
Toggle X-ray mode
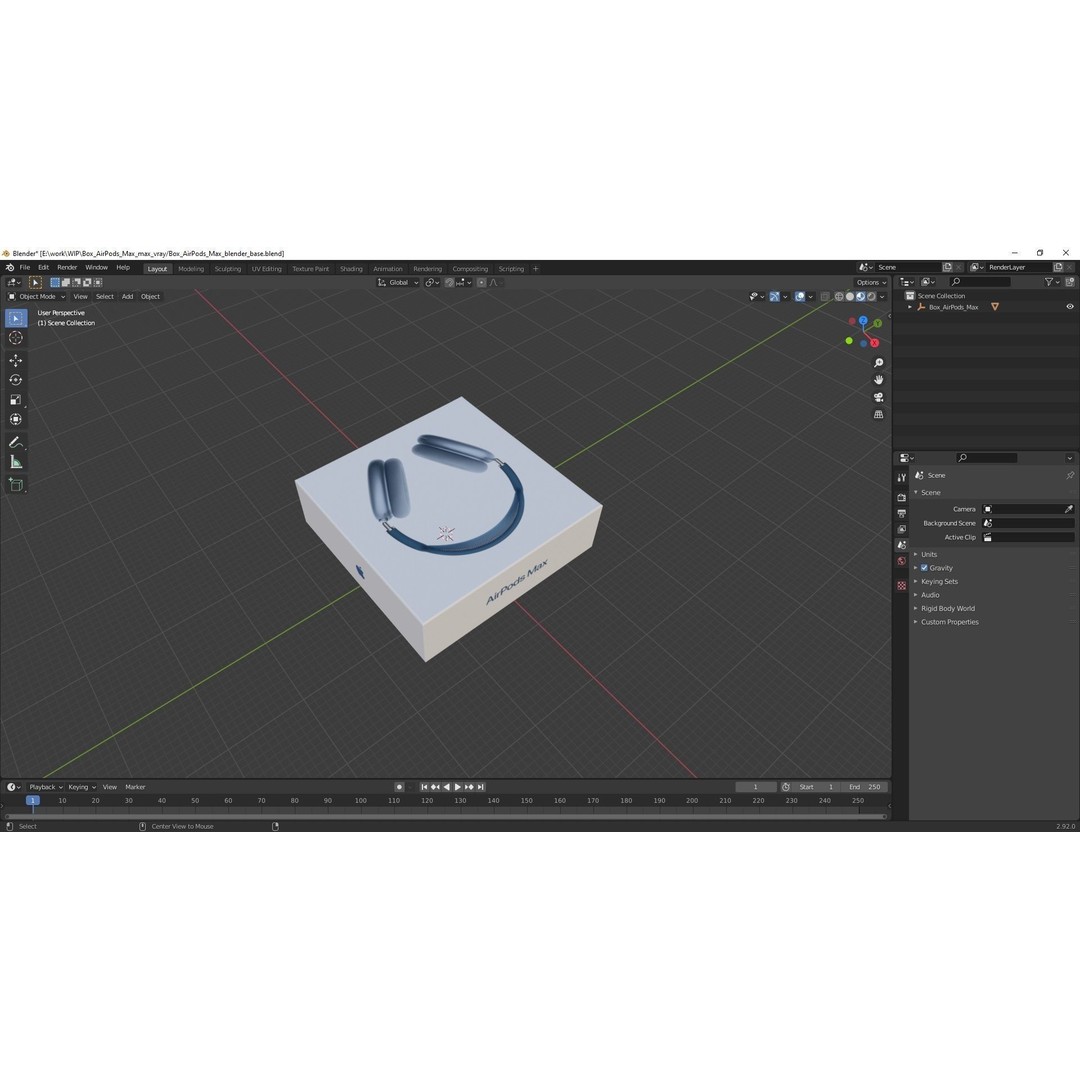[x=824, y=297]
